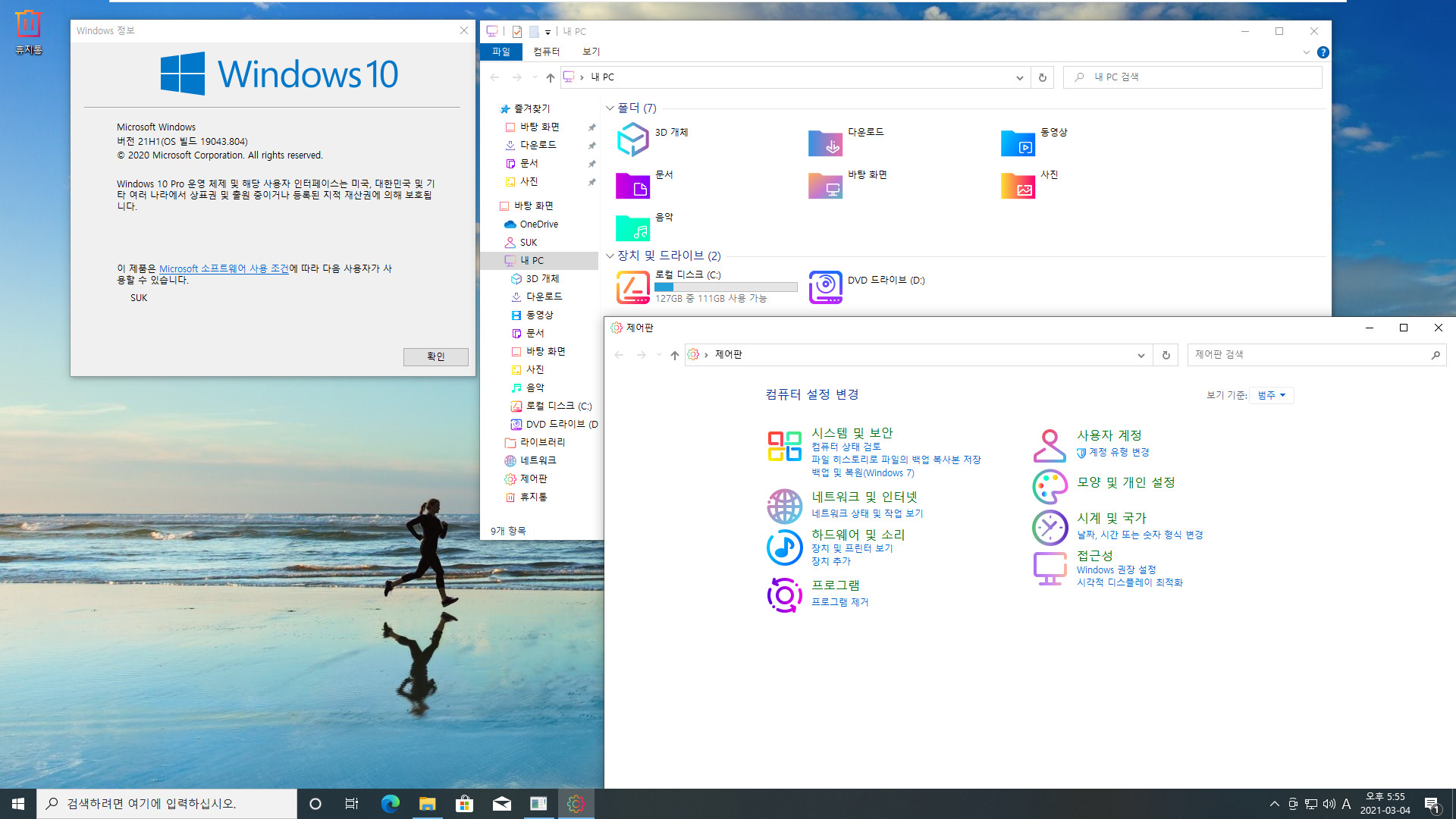Select 제어판 in the navigation pane
This screenshot has width=1456, height=819.
[x=533, y=479]
